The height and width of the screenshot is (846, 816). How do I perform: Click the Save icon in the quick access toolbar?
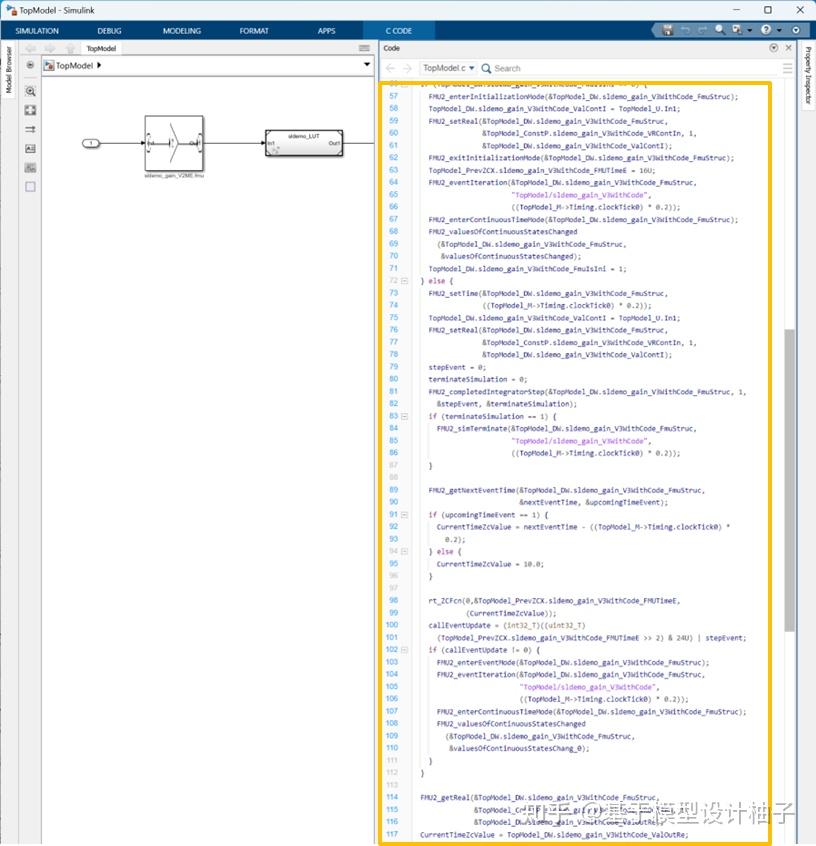(x=668, y=28)
